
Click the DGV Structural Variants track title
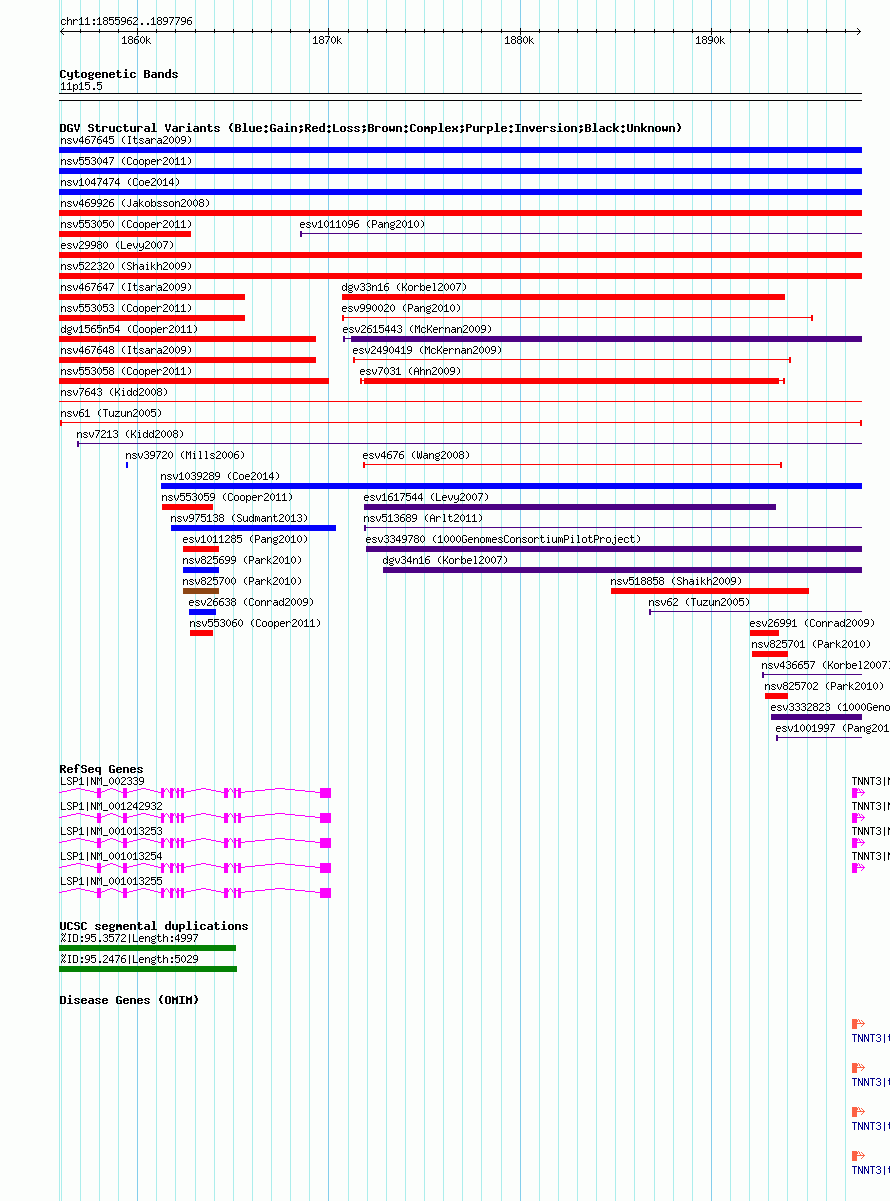370,128
